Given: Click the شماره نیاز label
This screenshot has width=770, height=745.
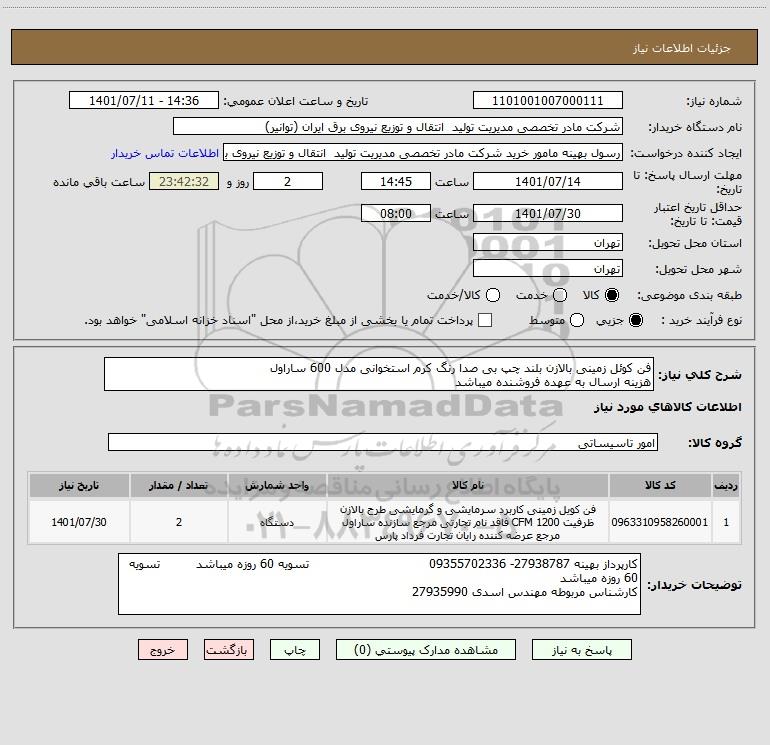Looking at the screenshot, I should pos(714,102).
